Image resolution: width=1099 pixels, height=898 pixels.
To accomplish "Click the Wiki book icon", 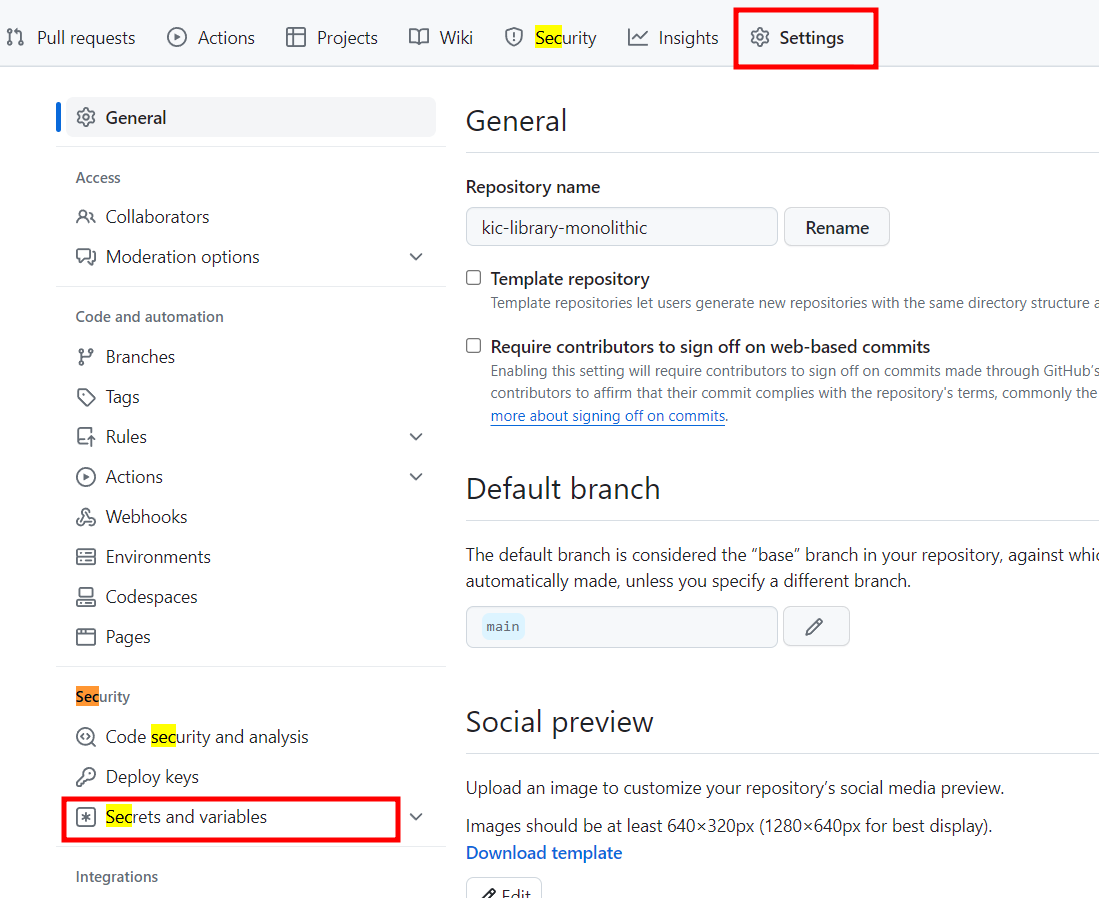I will coord(418,37).
